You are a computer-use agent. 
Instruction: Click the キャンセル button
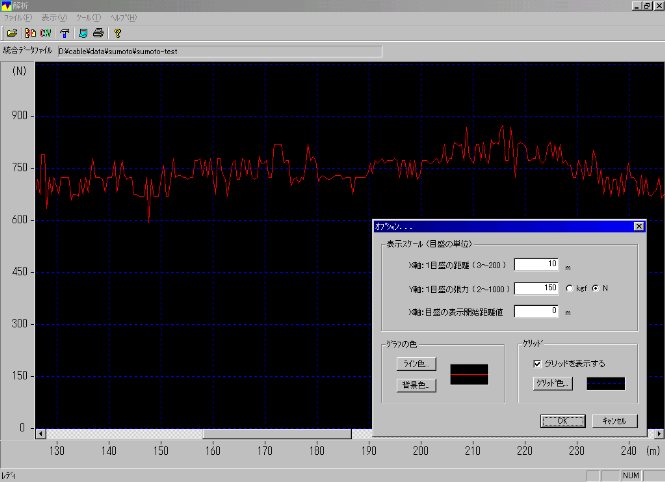tap(615, 421)
